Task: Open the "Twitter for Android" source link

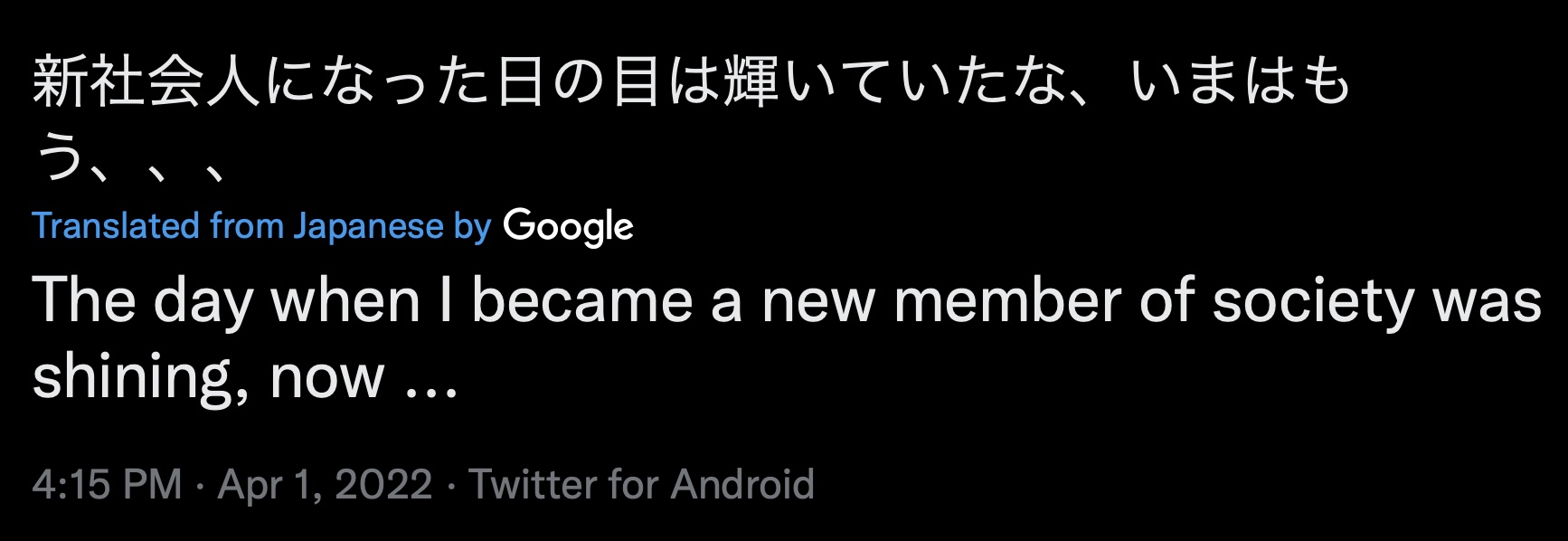Action: [641, 484]
